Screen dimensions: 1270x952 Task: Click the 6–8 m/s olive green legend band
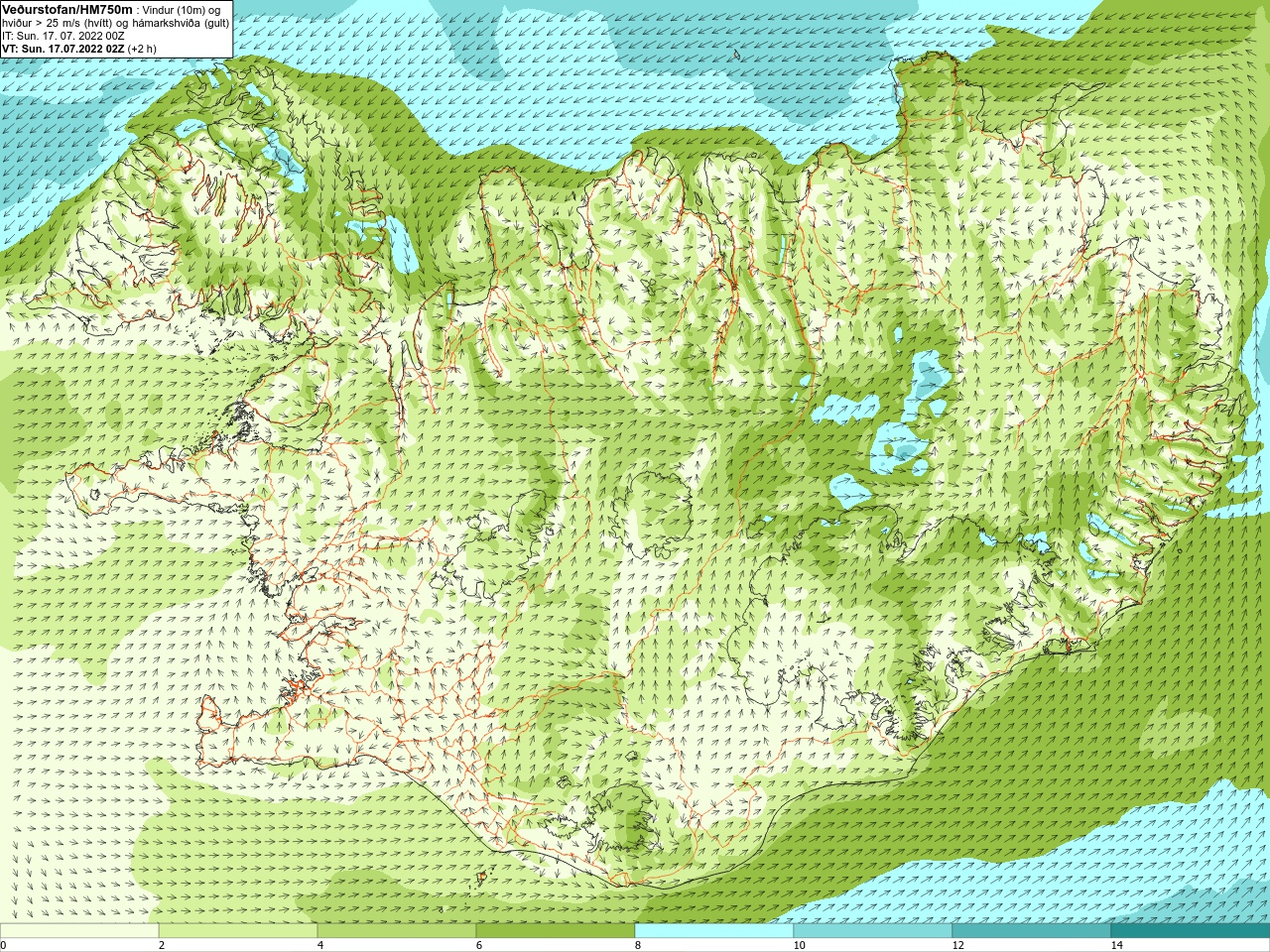tap(556, 931)
